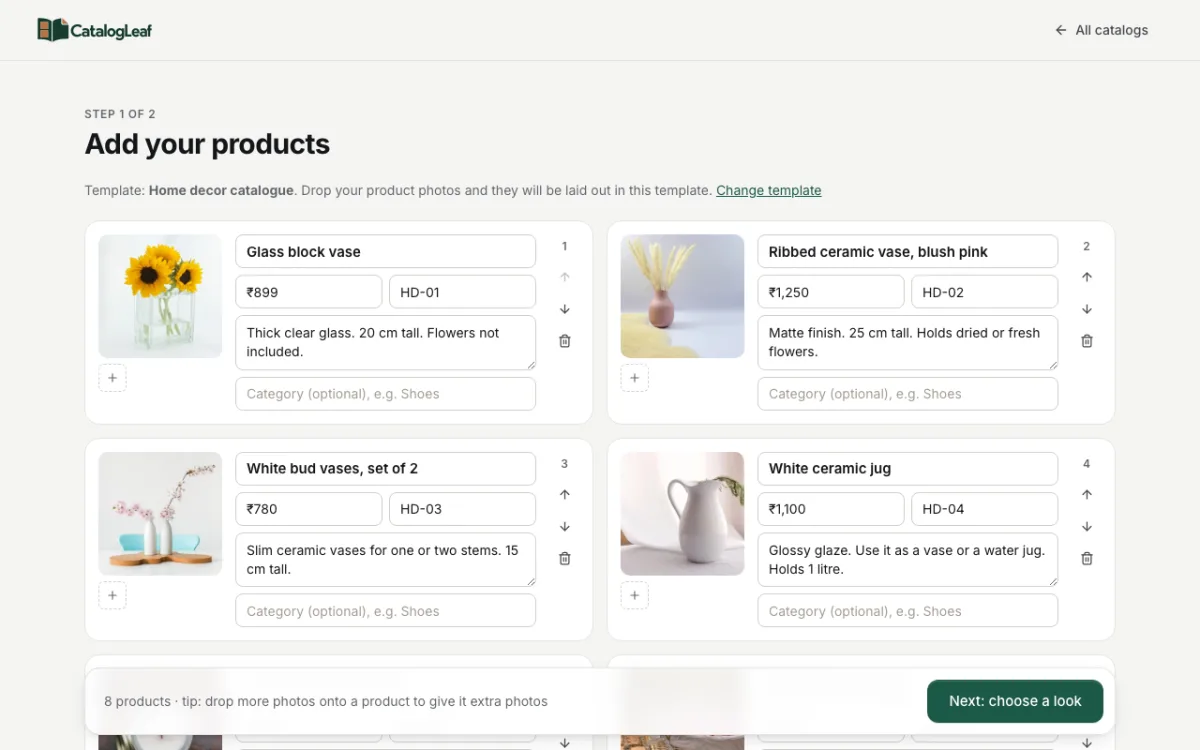Move White bud vases up
Screen dimensions: 1200x750
(565, 495)
